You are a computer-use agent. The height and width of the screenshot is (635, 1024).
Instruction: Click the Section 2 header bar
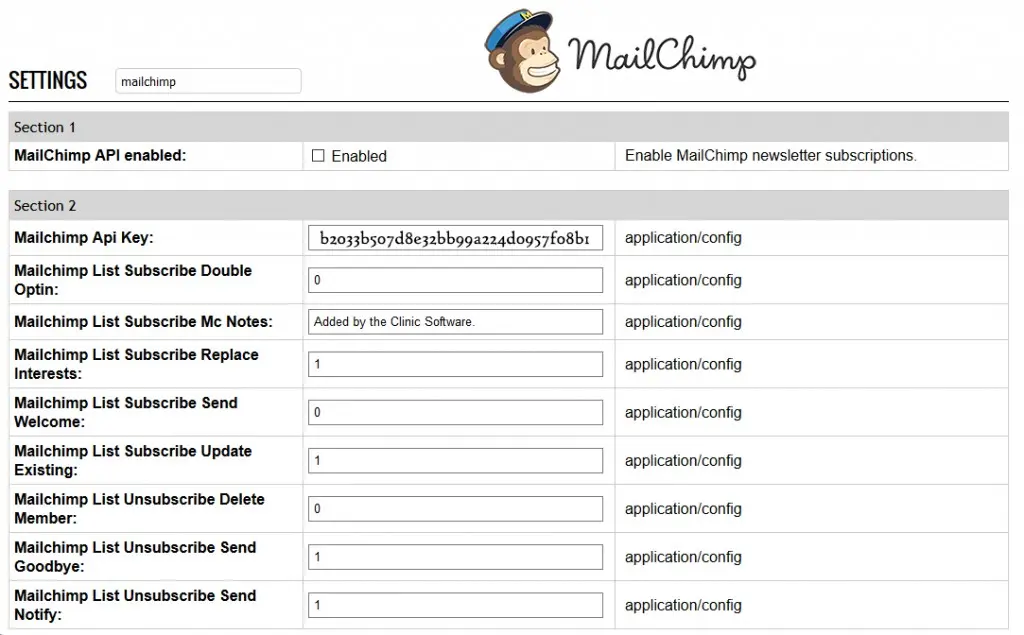508,205
